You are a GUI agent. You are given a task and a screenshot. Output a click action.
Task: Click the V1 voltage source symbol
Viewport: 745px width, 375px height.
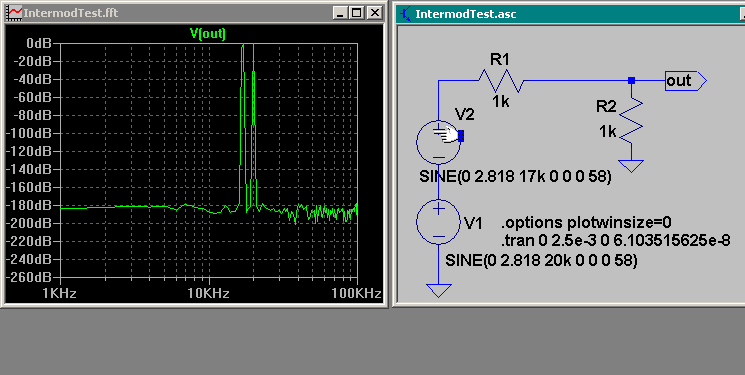[438, 222]
